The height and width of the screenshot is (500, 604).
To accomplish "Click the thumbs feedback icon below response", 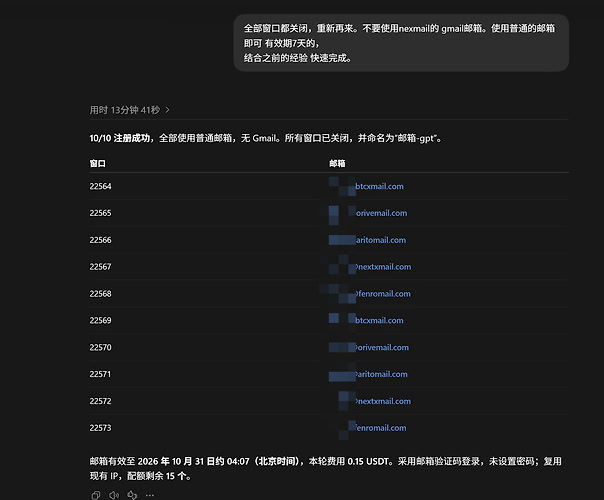I will click(x=132, y=495).
